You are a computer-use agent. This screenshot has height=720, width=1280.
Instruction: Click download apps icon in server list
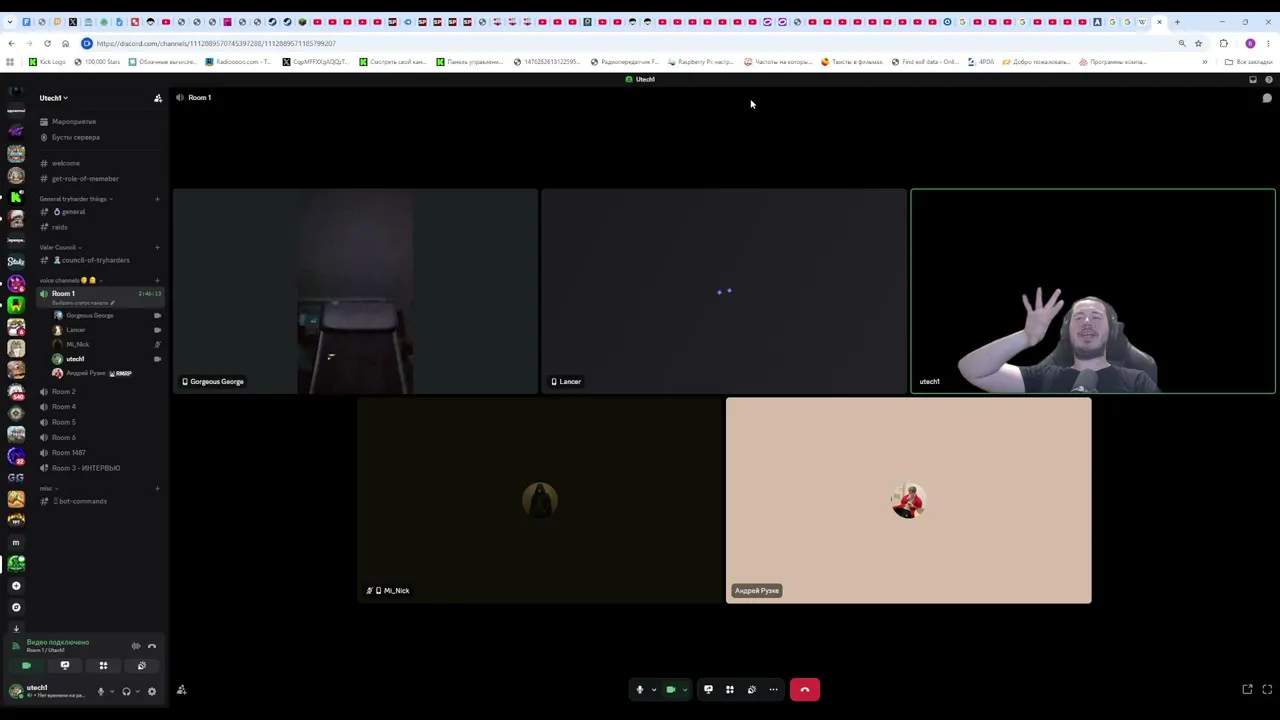tap(16, 628)
